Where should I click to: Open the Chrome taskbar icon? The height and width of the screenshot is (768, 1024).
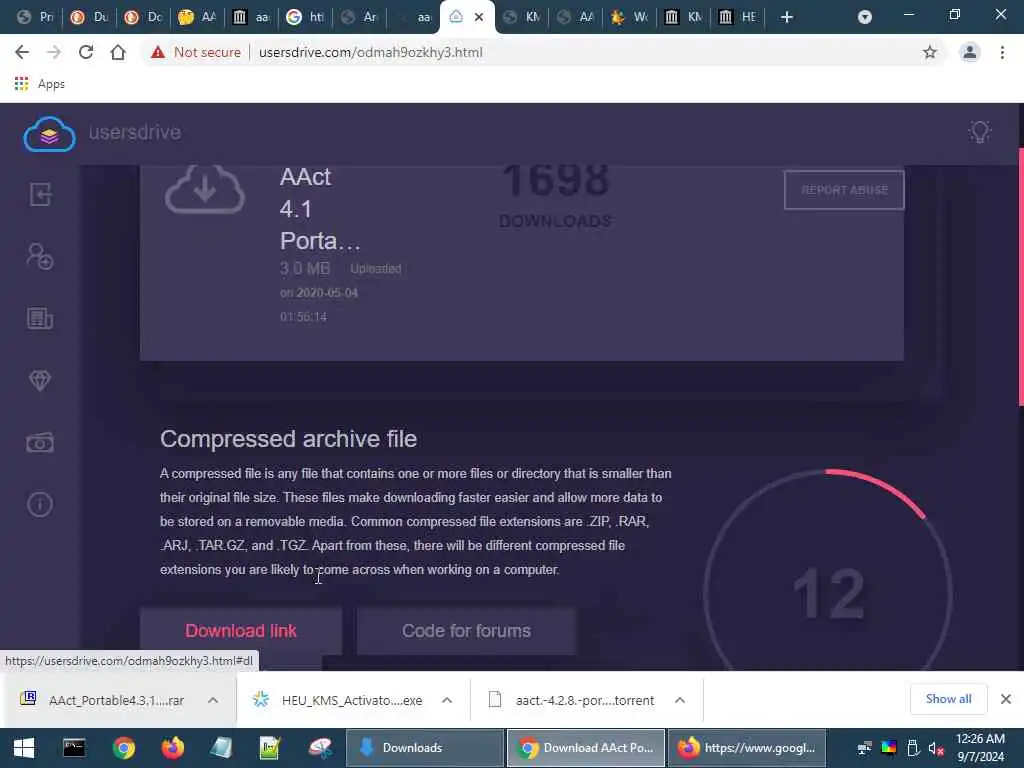[x=123, y=748]
